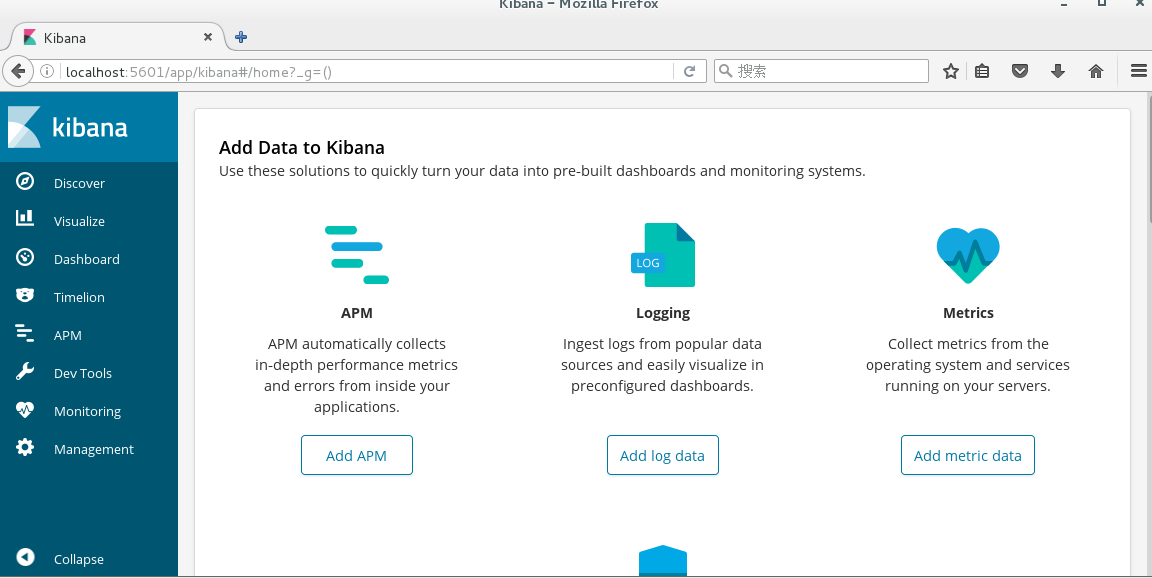
Task: Open Timelion bear icon
Action: pos(25,295)
